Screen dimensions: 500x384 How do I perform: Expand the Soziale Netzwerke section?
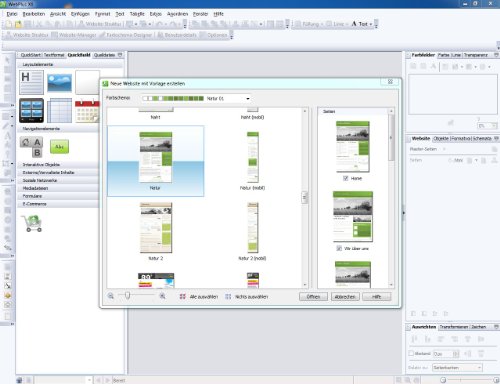click(x=58, y=180)
